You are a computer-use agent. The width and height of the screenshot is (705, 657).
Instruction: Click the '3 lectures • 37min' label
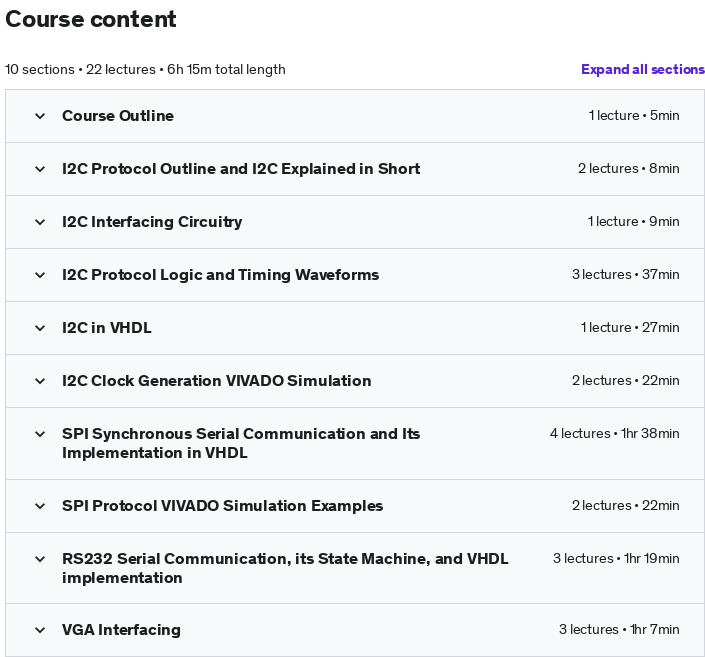click(625, 275)
